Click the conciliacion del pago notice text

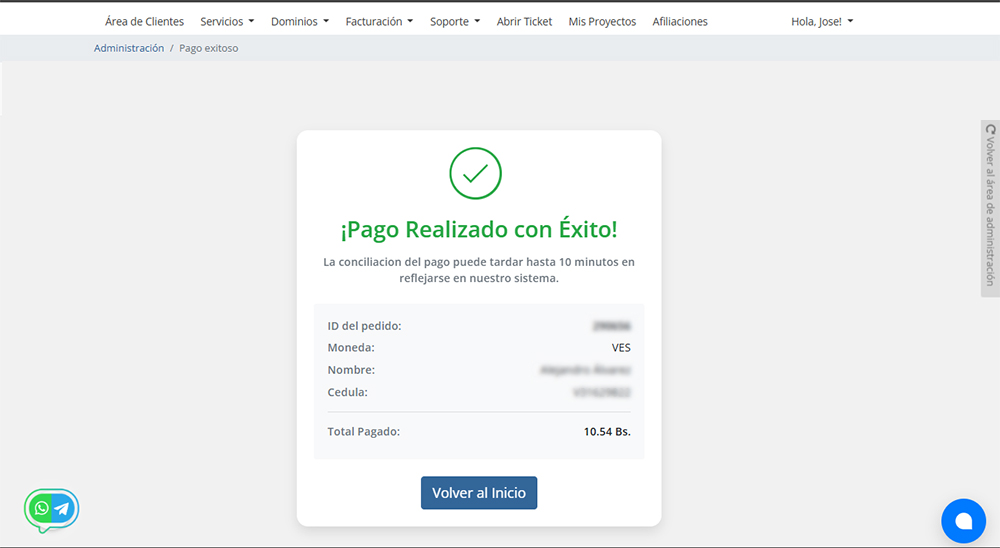[479, 270]
